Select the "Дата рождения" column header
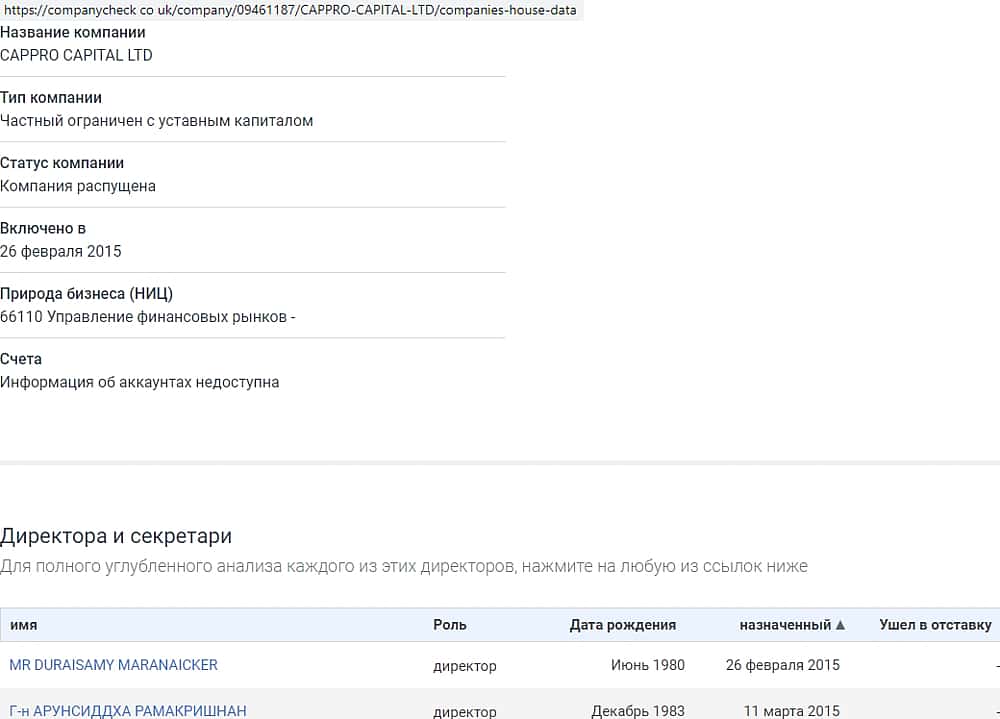This screenshot has width=1000, height=719. 622,625
